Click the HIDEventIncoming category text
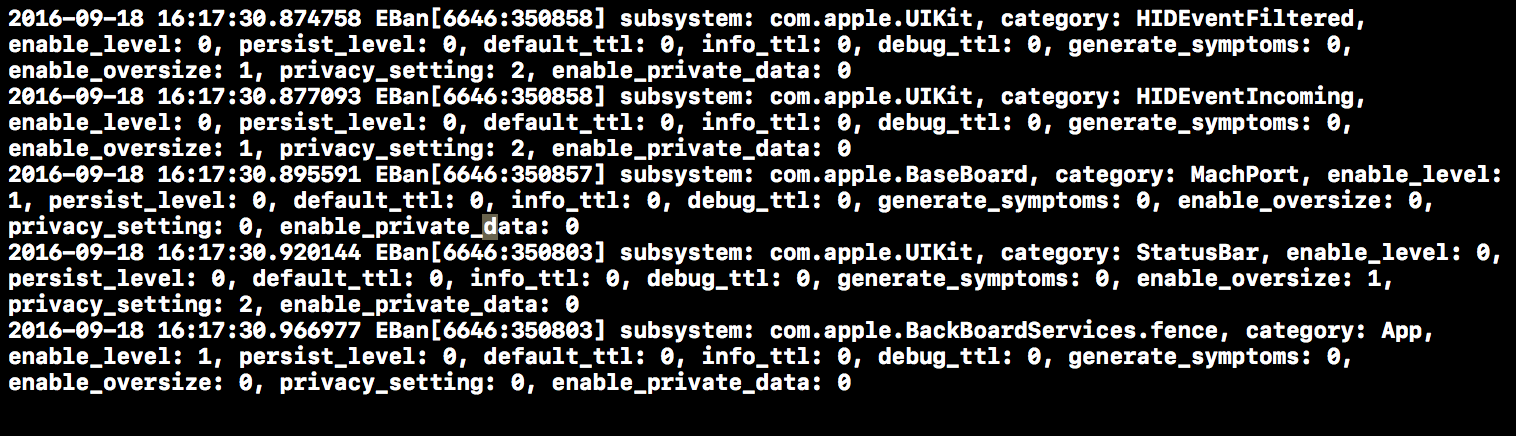Viewport: 1516px width, 436px height. (1244, 97)
